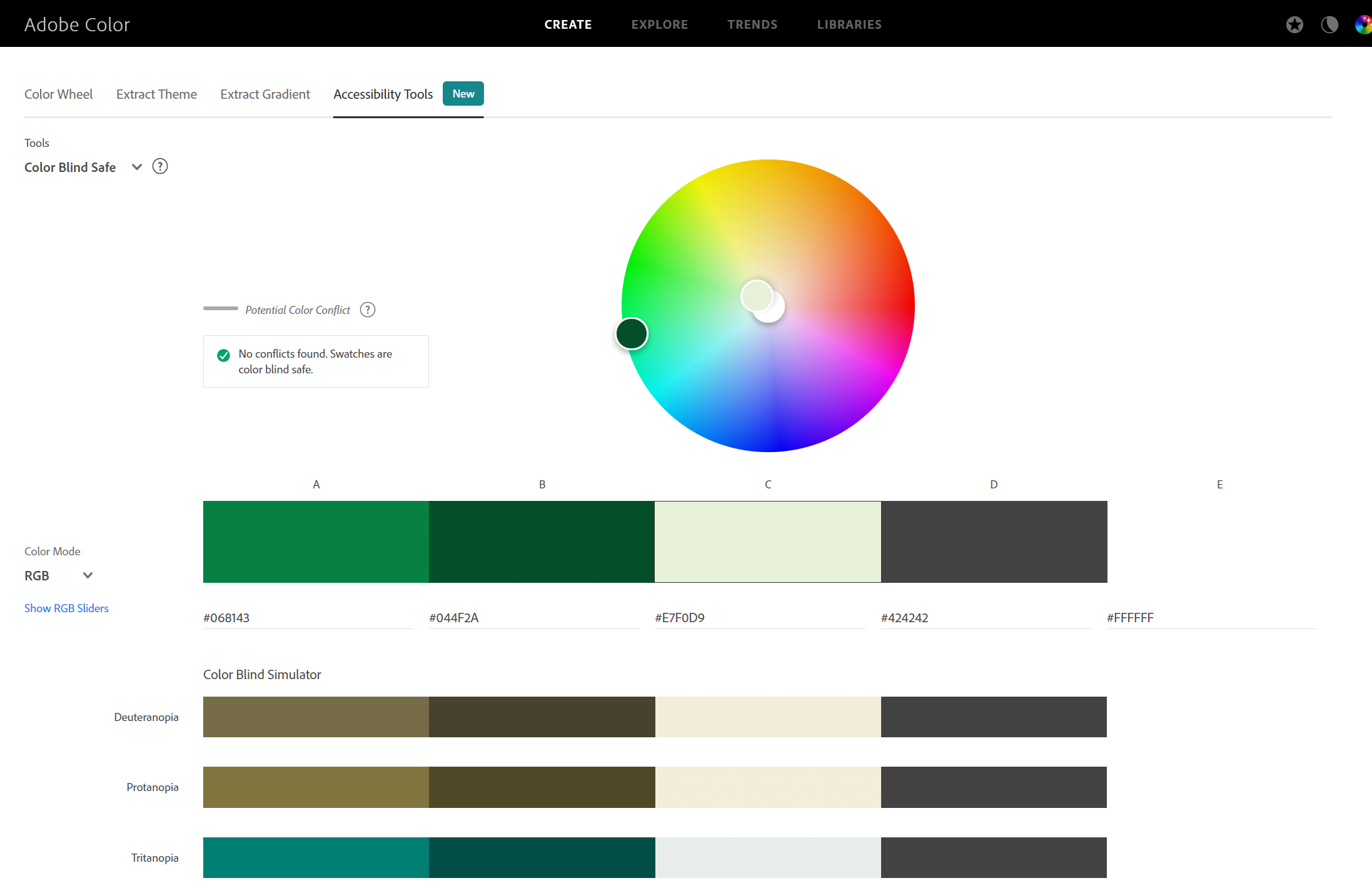The width and height of the screenshot is (1372, 893).
Task: Toggle the dark mode moon icon
Action: pos(1329,24)
